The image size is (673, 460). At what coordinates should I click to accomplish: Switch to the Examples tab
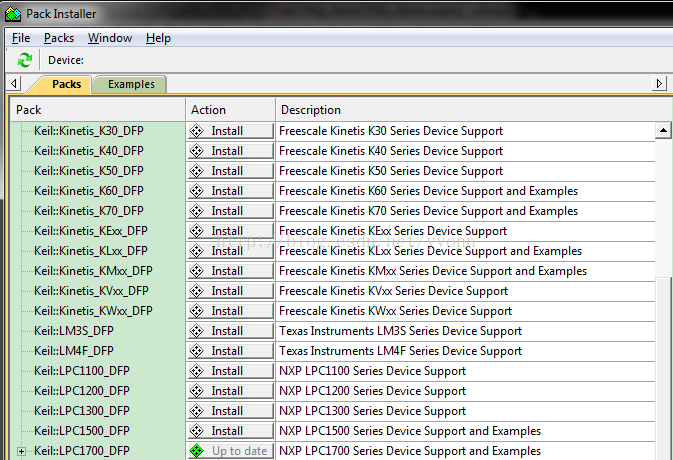pos(131,84)
